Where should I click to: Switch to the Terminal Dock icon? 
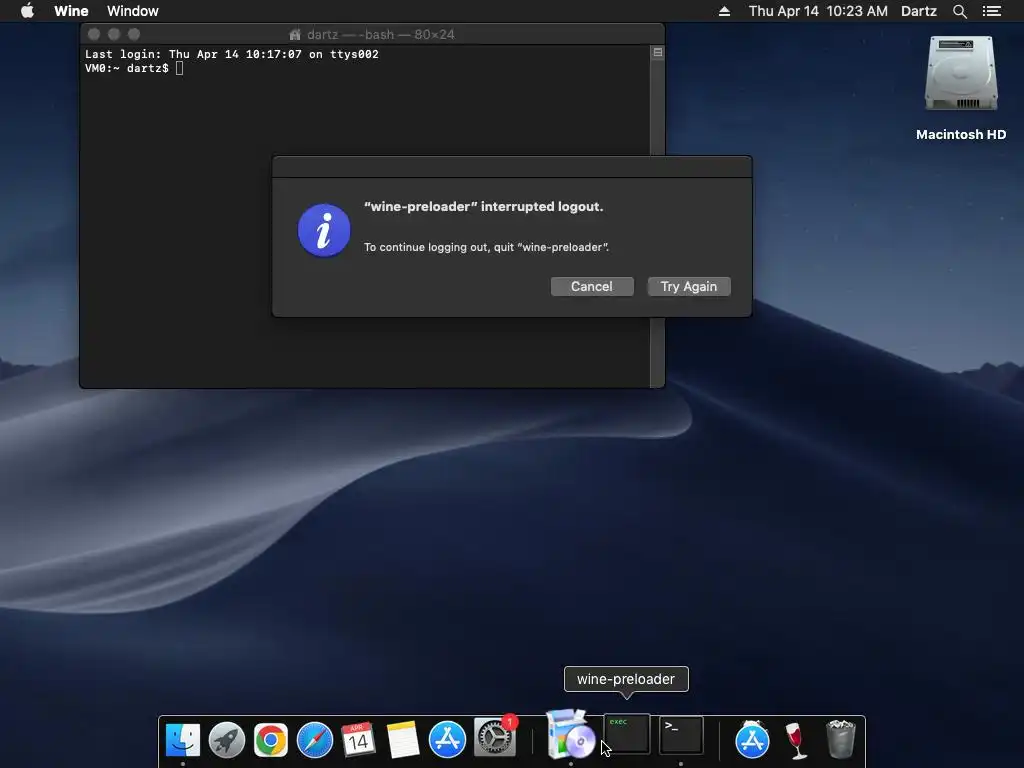(681, 735)
